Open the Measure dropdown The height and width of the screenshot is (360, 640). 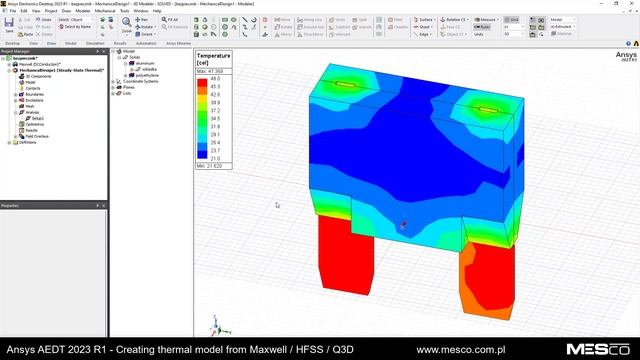[487, 20]
